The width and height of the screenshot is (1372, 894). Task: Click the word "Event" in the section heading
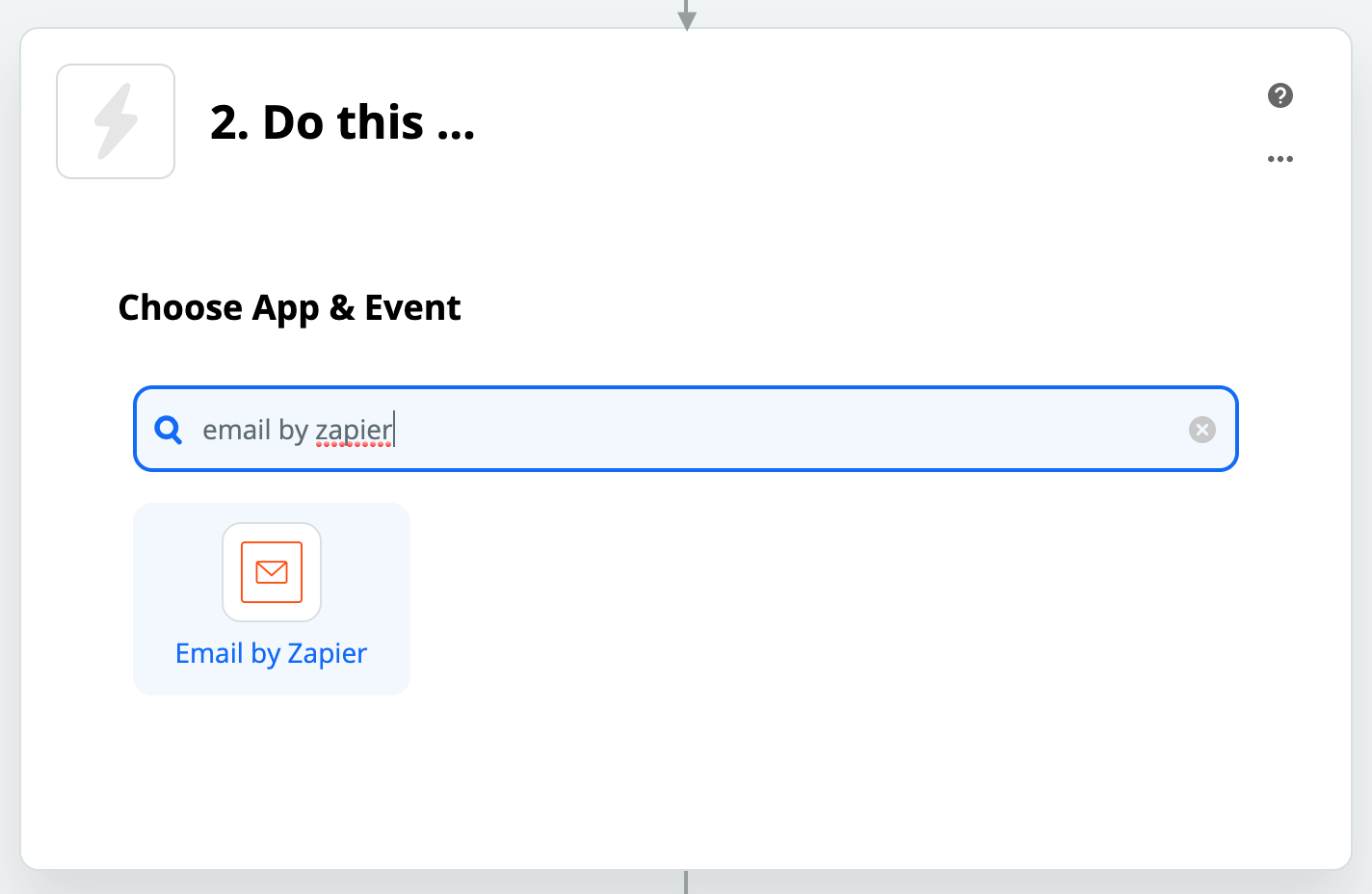(412, 308)
